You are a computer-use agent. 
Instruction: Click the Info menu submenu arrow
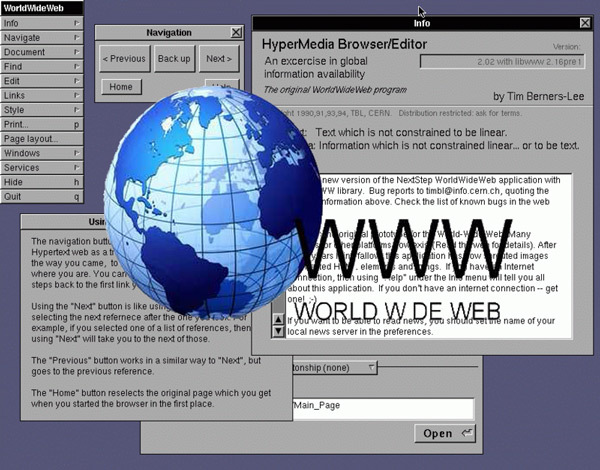pyautogui.click(x=77, y=23)
